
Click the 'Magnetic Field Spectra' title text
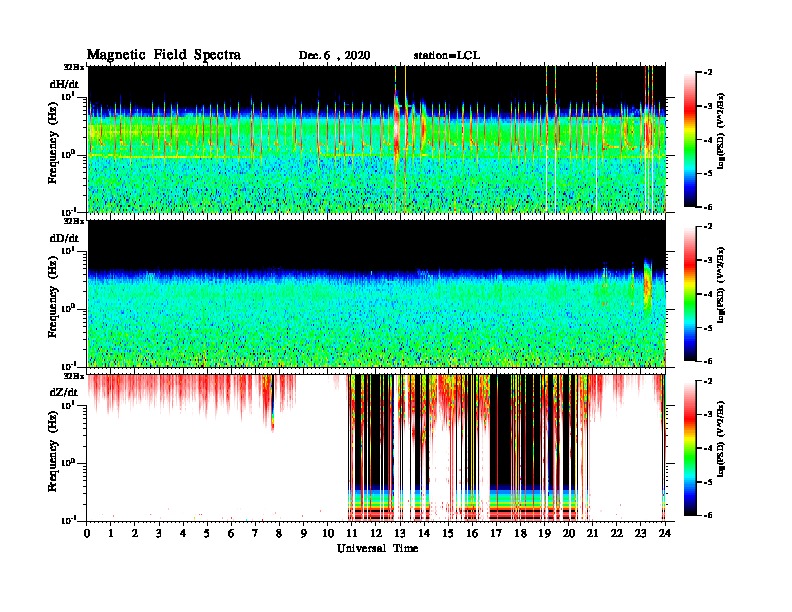(164, 55)
